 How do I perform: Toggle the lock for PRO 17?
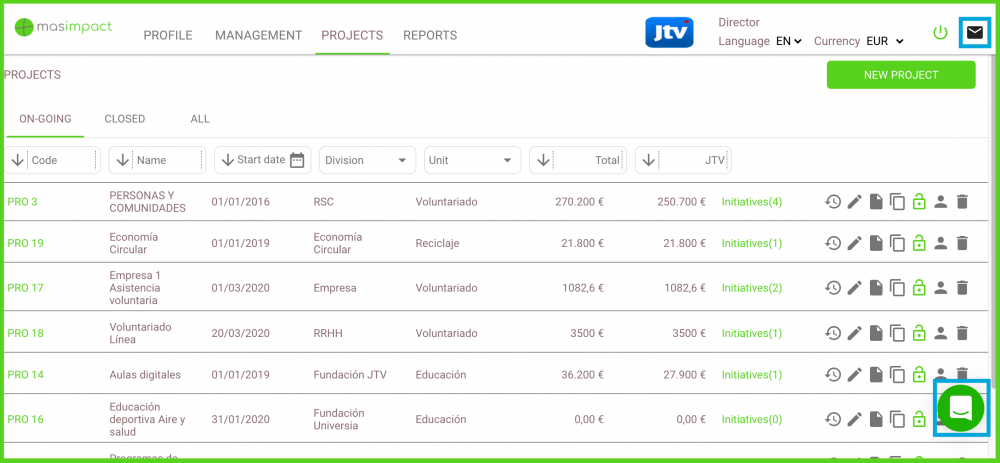click(x=919, y=288)
